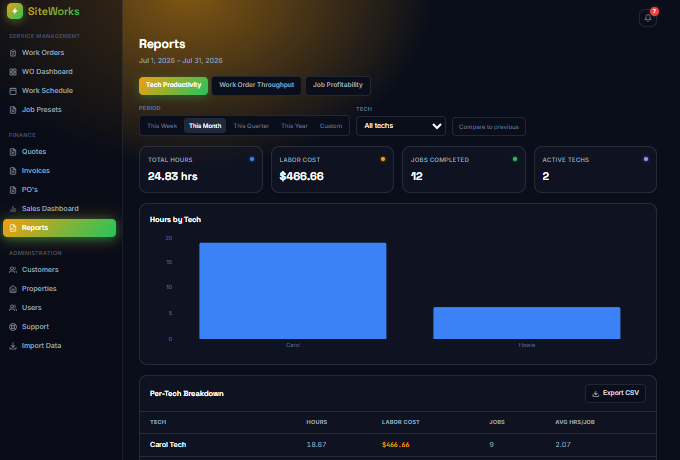Open the Properties page link

59,289
